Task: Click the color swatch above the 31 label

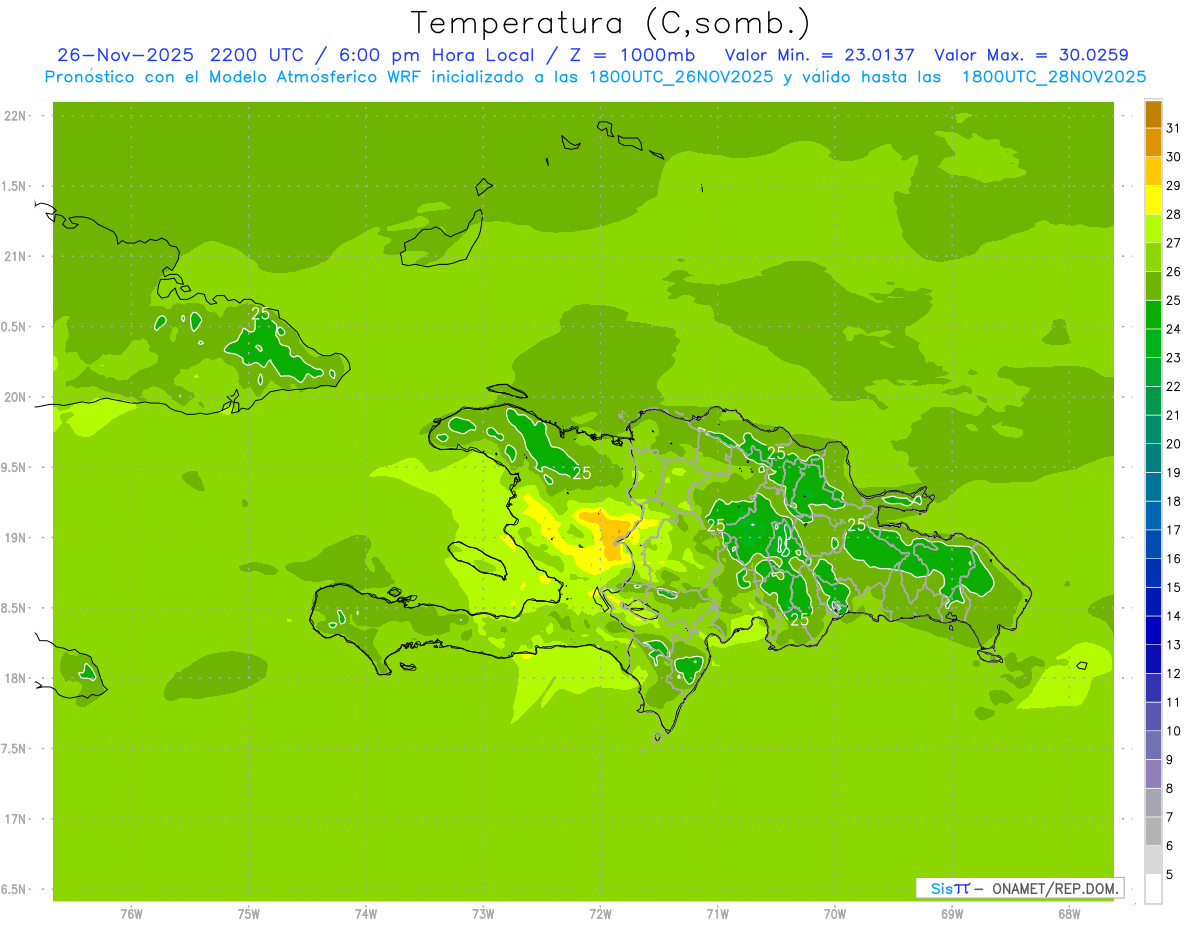Action: tap(1153, 114)
